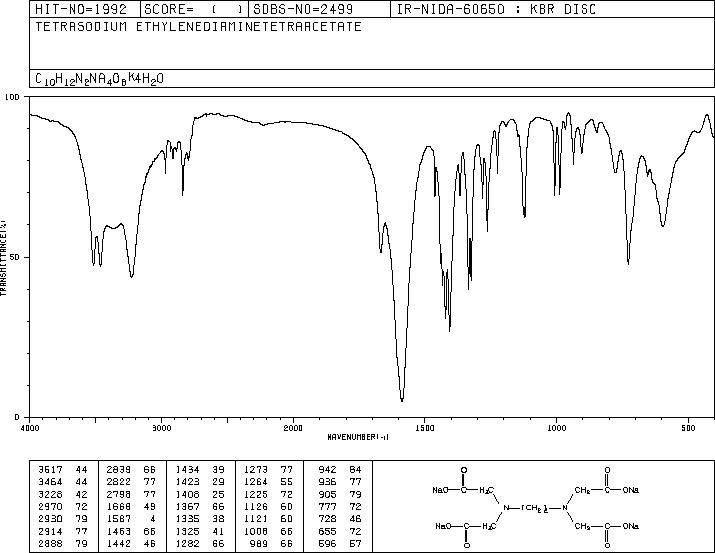Click the 3000 tick label on x-axis
Image resolution: width=715 pixels, height=553 pixels.
click(x=161, y=428)
